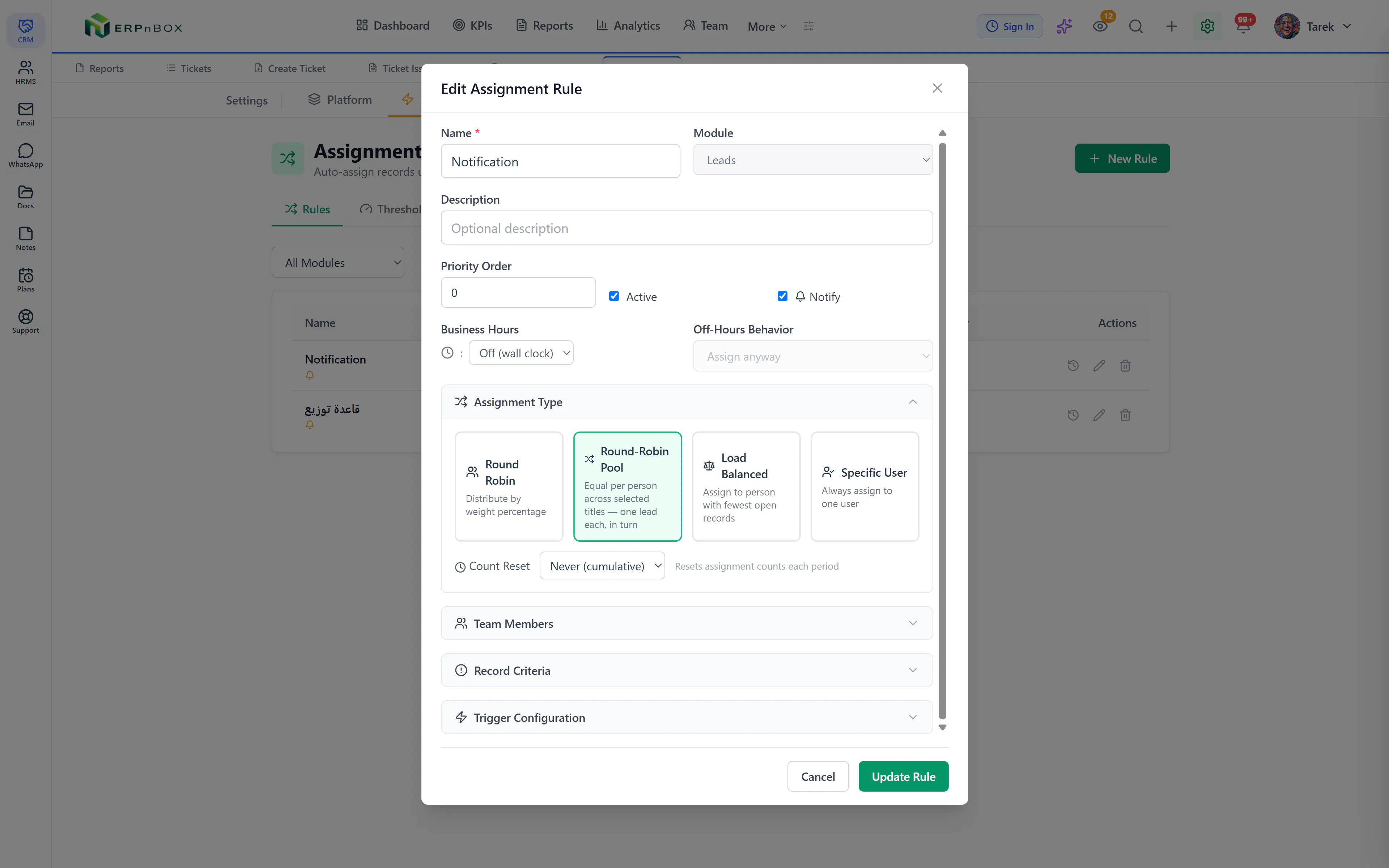Open Count Reset dropdown

click(602, 566)
